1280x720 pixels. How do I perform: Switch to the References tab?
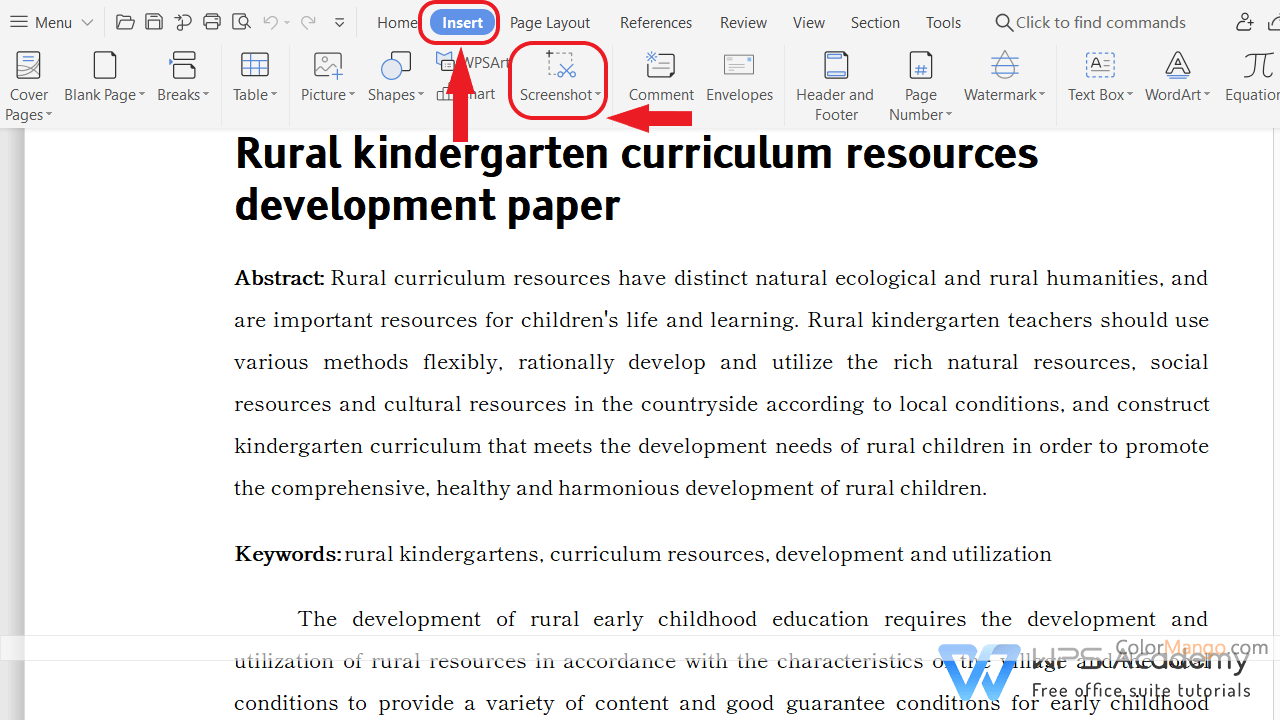tap(655, 22)
